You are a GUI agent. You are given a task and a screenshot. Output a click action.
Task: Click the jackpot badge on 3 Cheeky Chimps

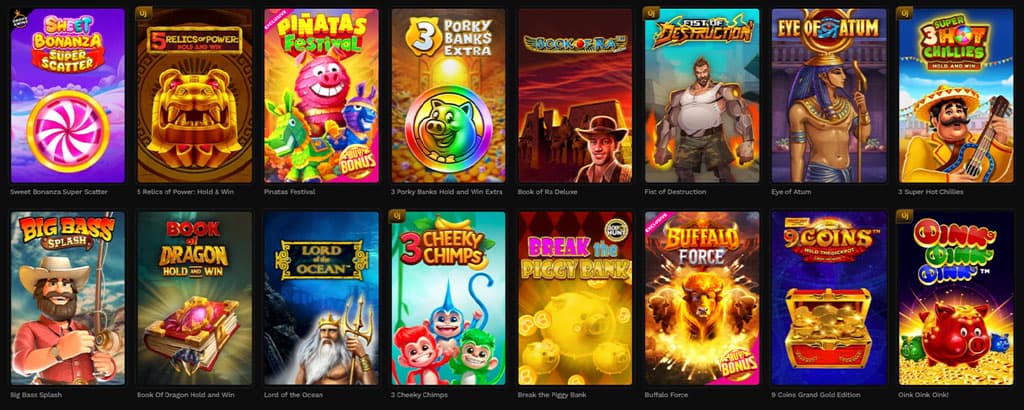click(x=397, y=216)
